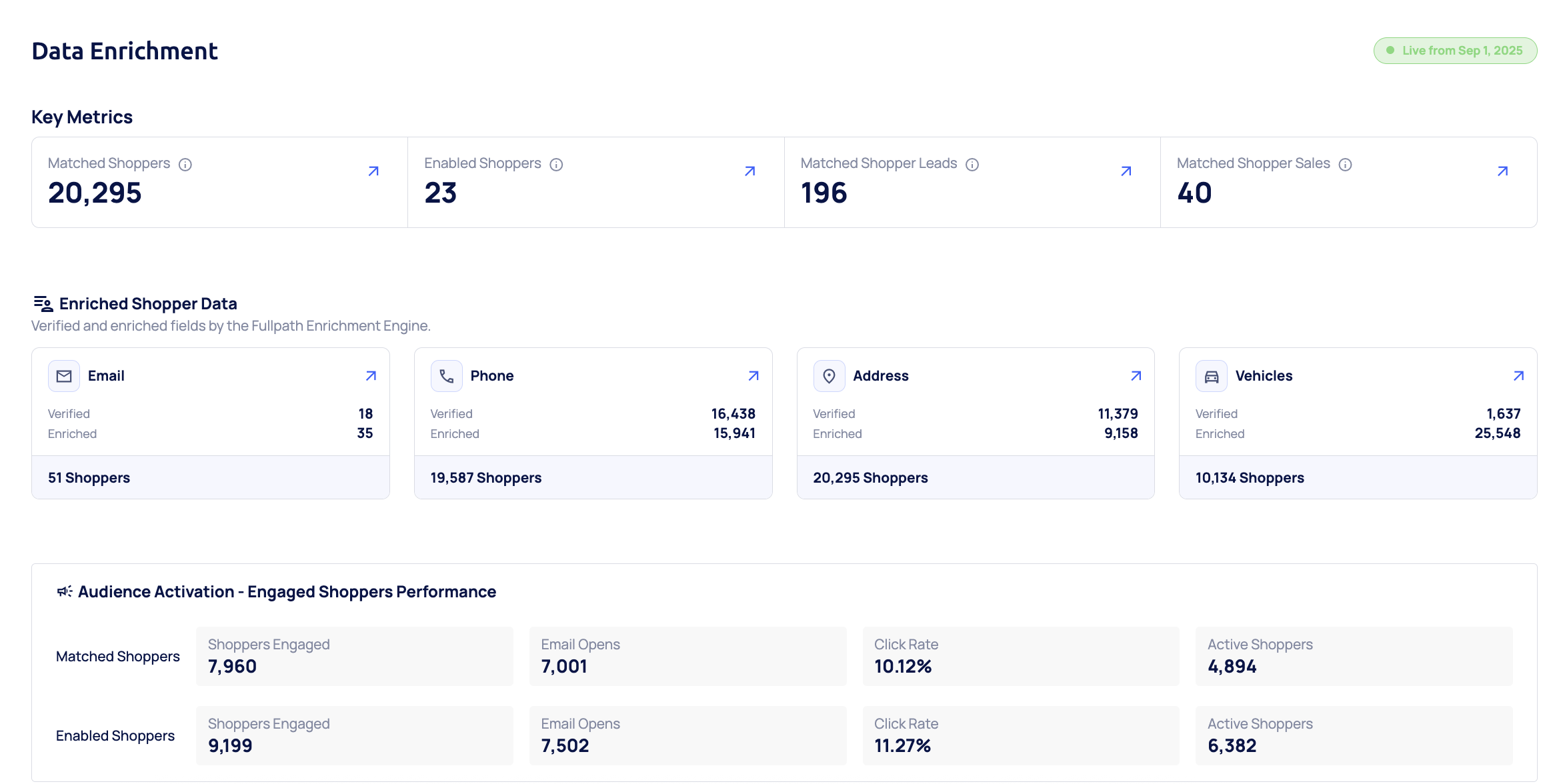Open Matched Shopper Leads arrow
1559x784 pixels.
(x=1126, y=171)
